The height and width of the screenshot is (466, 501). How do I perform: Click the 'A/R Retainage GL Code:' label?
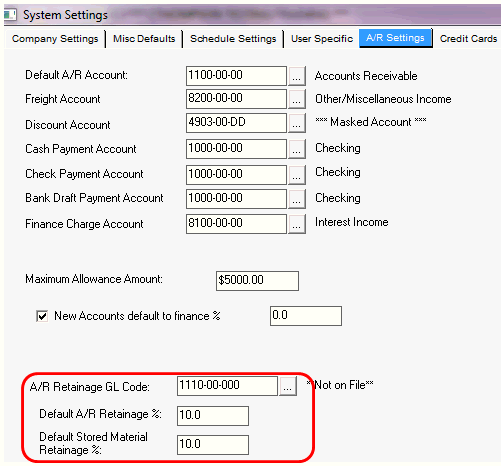click(90, 387)
